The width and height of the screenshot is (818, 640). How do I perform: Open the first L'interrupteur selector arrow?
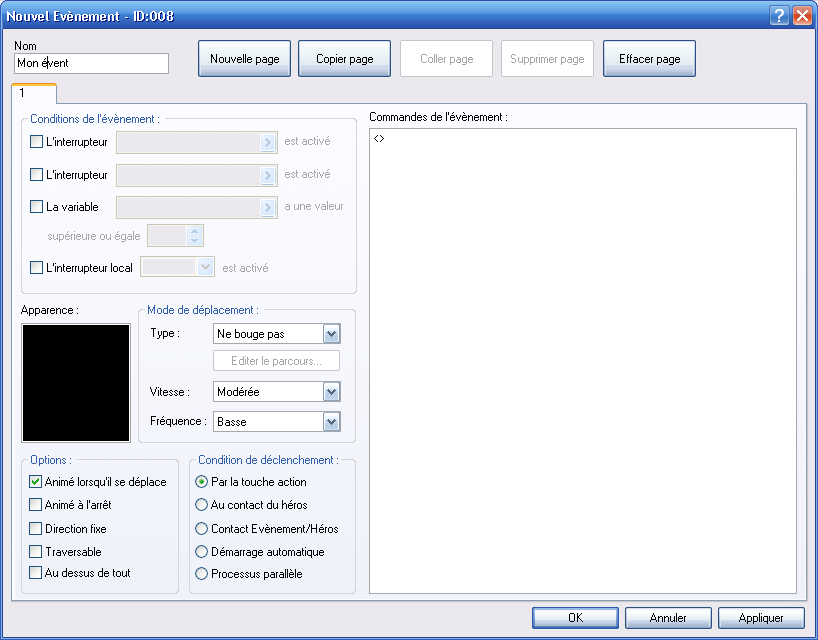(x=268, y=142)
